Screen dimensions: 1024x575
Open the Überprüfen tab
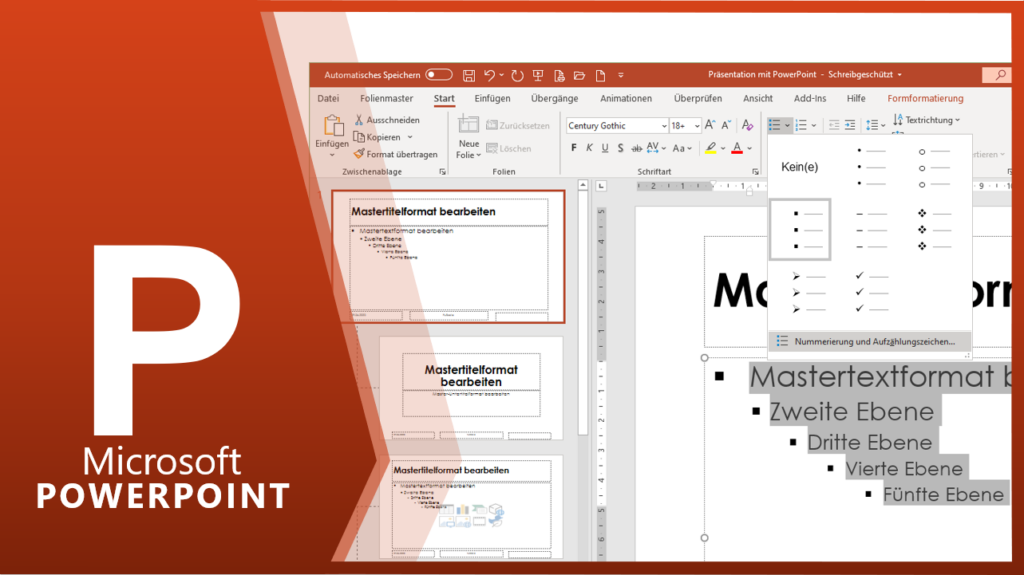point(697,99)
